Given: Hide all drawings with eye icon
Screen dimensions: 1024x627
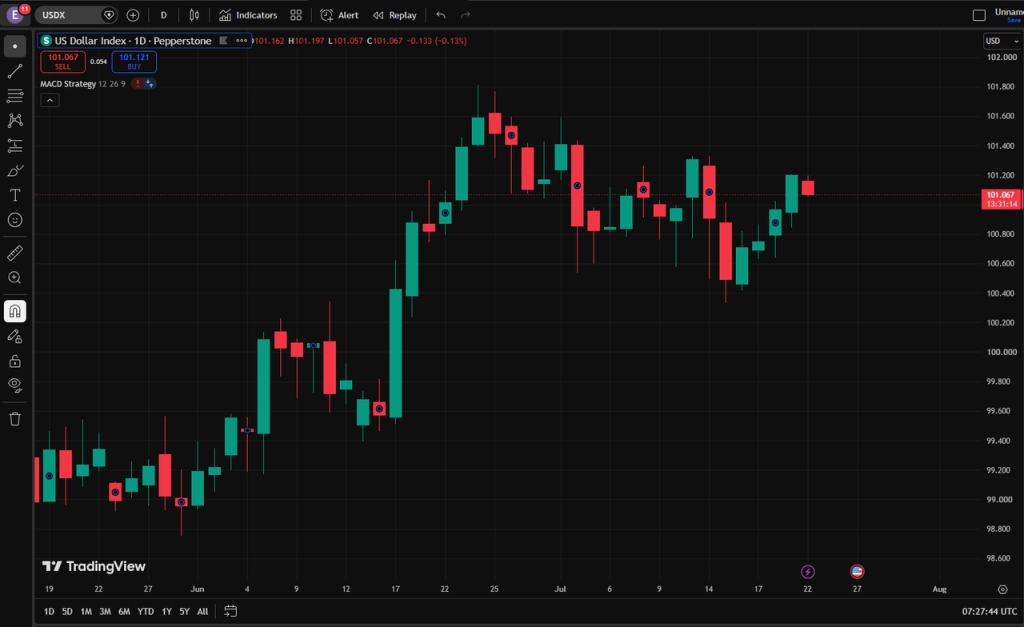Looking at the screenshot, I should pyautogui.click(x=15, y=385).
